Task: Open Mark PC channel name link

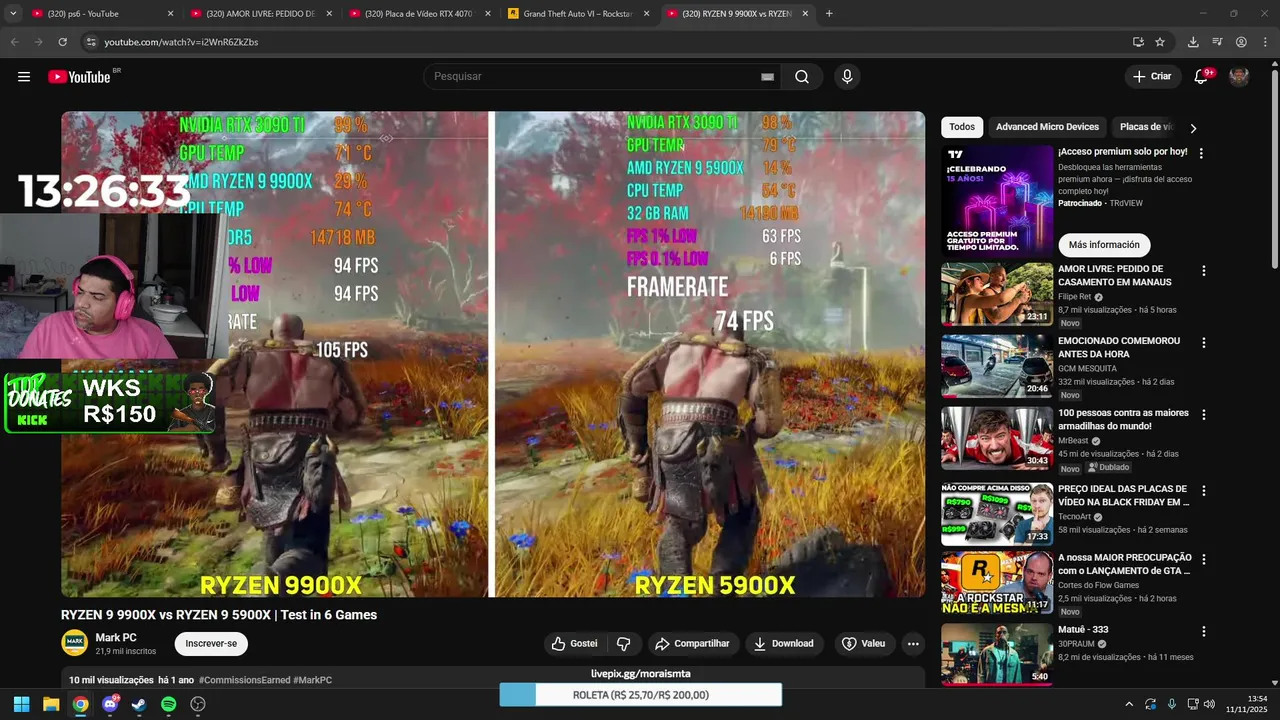Action: coord(116,638)
